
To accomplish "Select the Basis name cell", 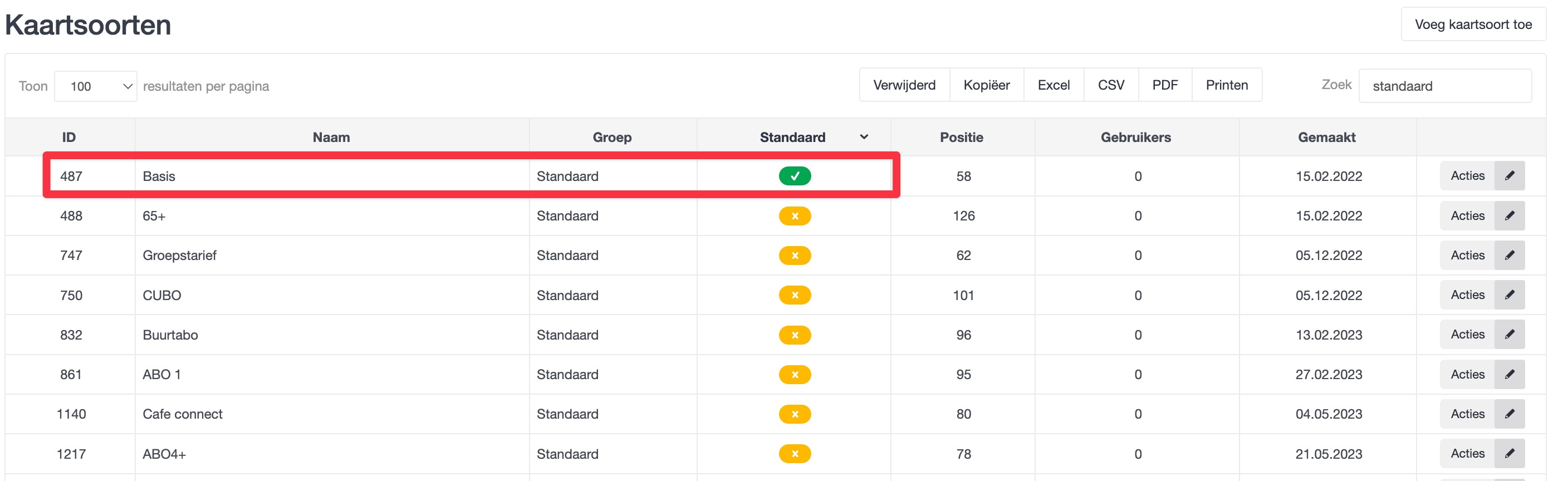I will point(332,176).
